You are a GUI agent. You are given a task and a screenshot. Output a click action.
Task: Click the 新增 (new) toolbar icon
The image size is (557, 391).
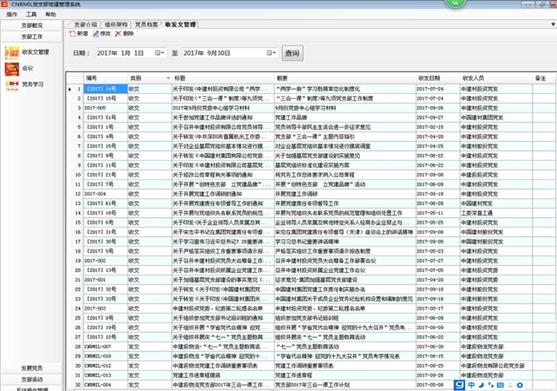point(72,33)
